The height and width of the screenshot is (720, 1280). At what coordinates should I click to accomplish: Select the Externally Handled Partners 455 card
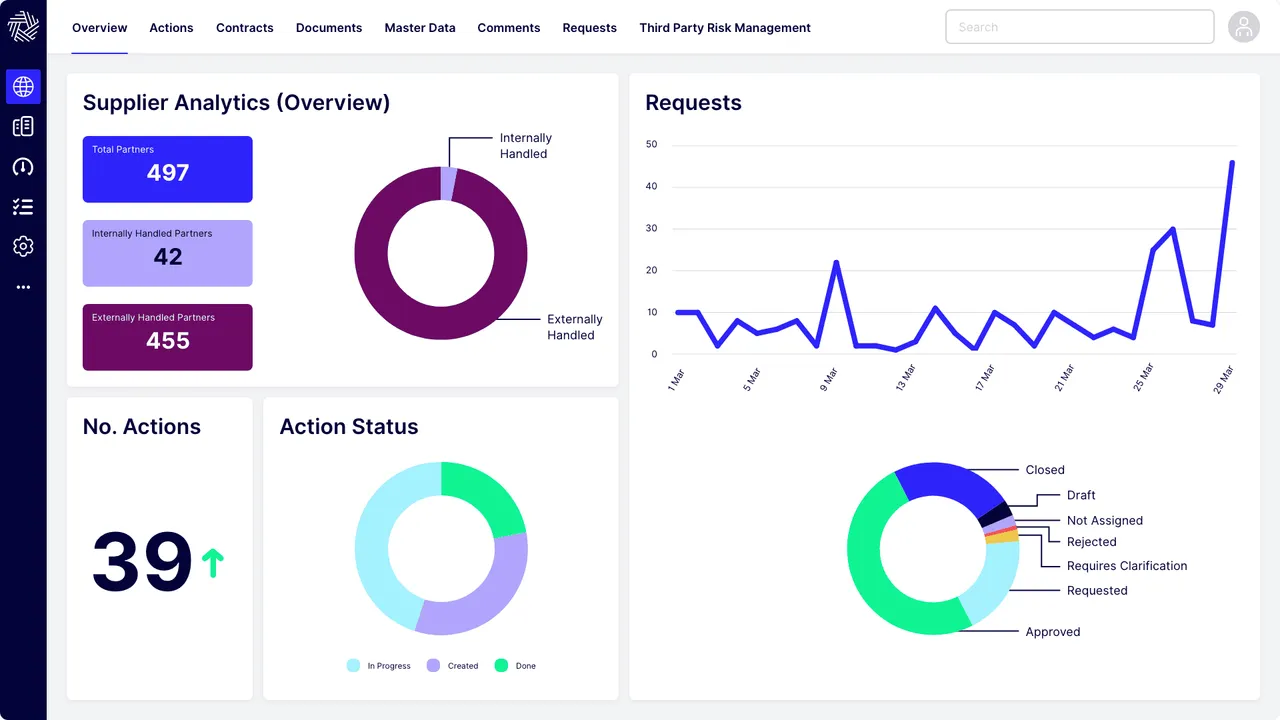point(168,337)
